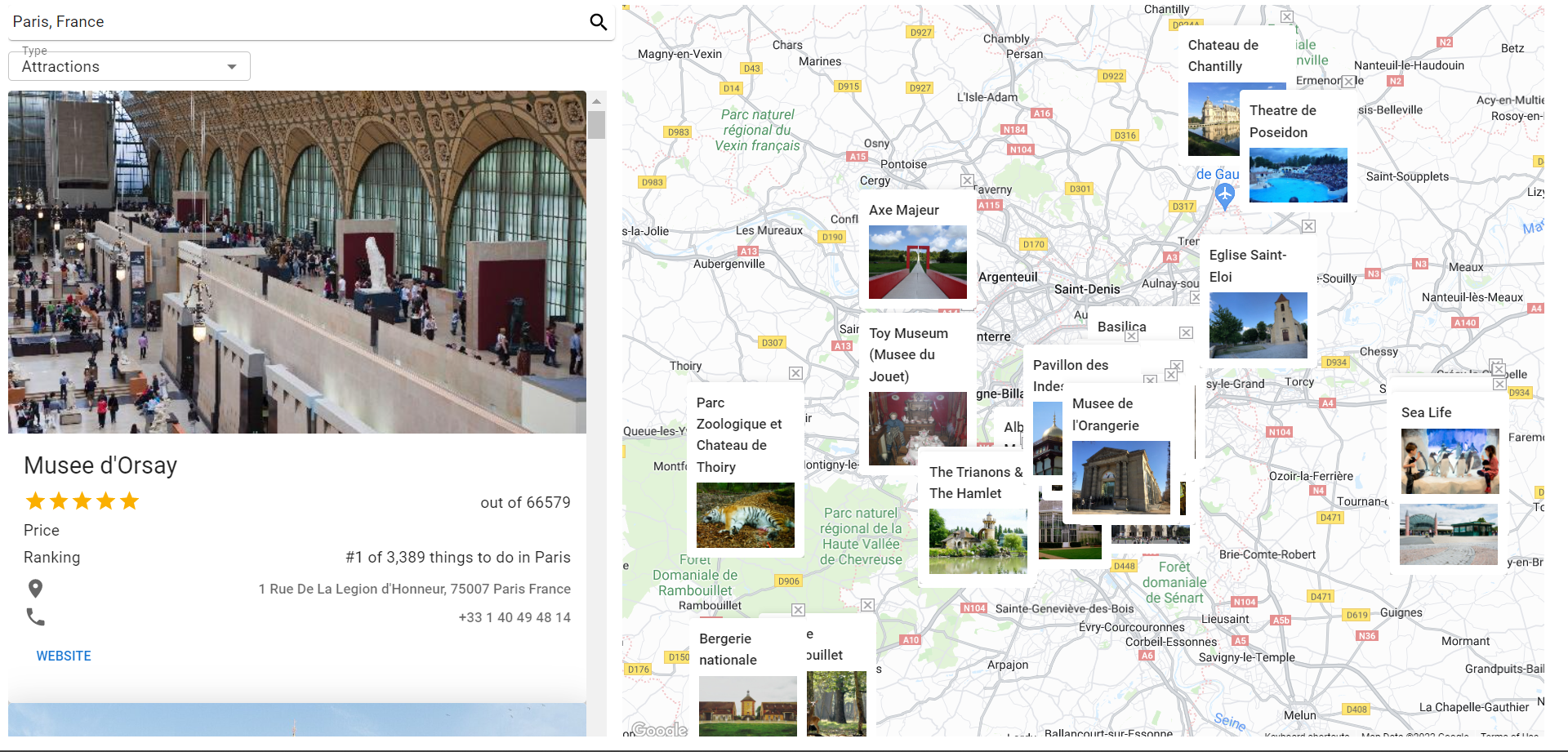Image resolution: width=1568 pixels, height=752 pixels.
Task: Open the building photo below Sea Life card
Action: [1449, 535]
